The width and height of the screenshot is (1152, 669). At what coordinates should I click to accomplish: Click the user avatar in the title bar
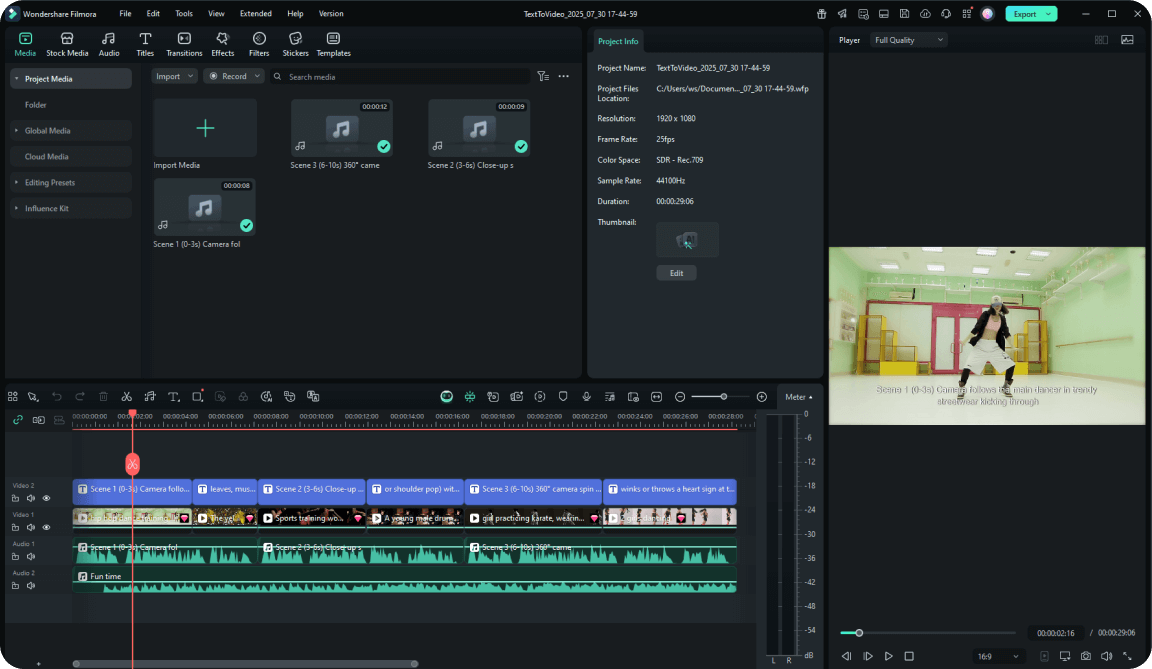click(987, 14)
